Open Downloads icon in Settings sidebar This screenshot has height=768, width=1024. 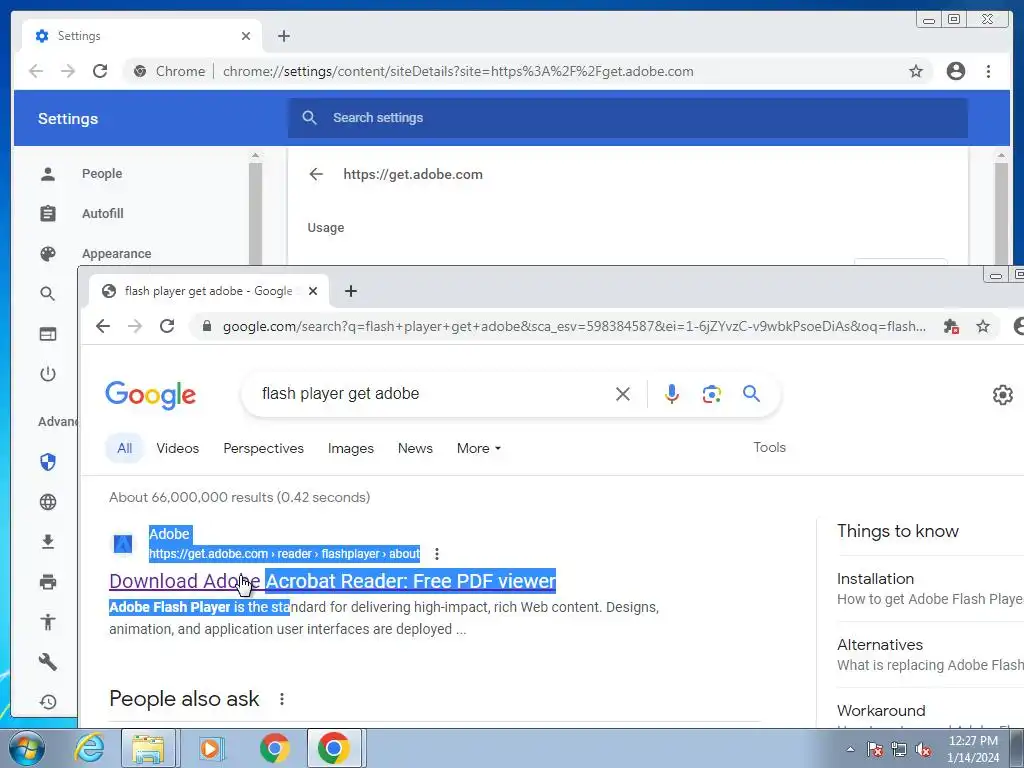[x=48, y=542]
